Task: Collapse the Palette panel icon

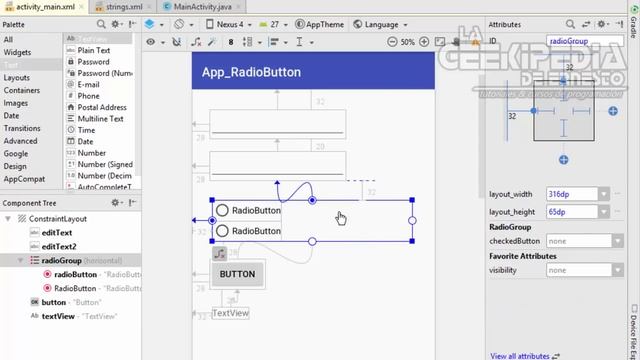Action: (132, 24)
